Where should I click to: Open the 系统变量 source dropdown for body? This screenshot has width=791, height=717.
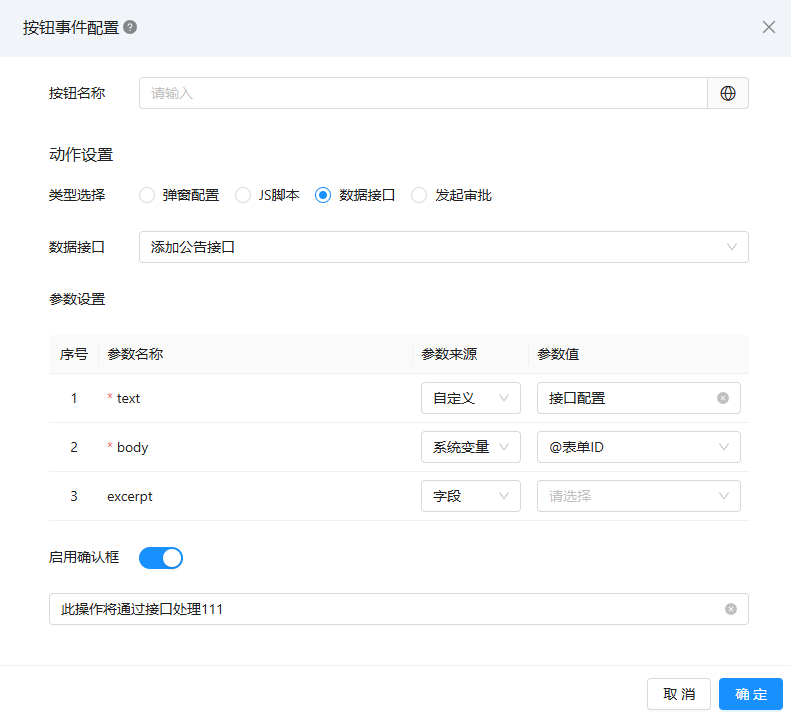click(x=470, y=447)
